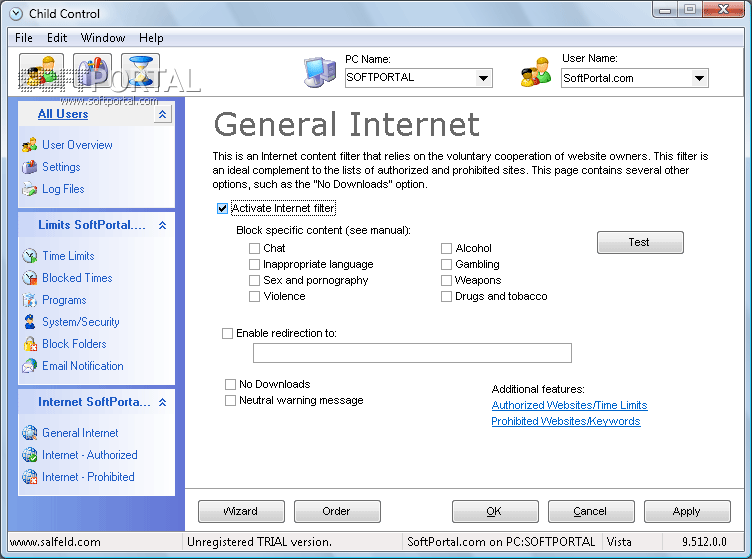This screenshot has height=559, width=752.
Task: Click the users icon beside User Name
Action: (536, 72)
